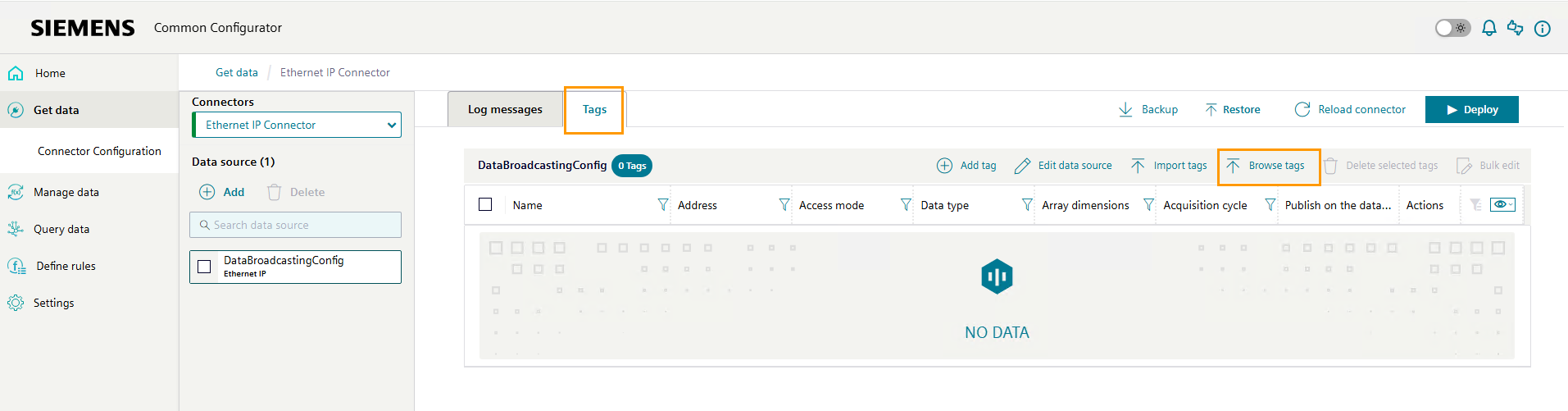The image size is (1568, 411).
Task: Click Get data breadcrumb link
Action: [x=237, y=72]
